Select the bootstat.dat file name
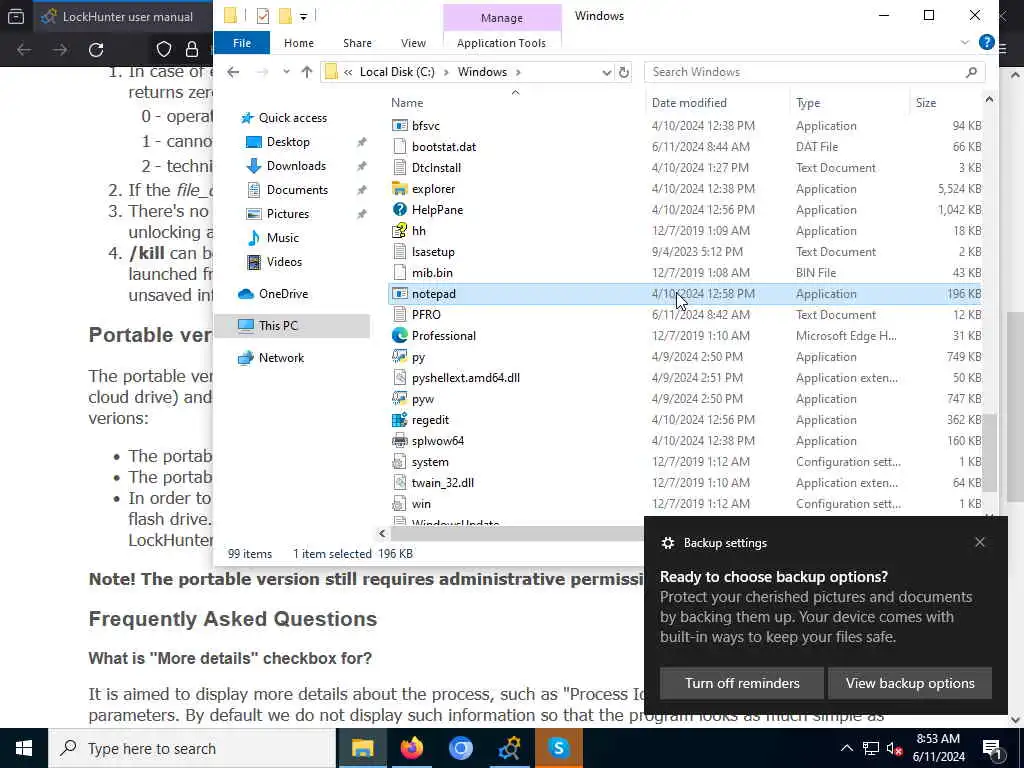 [x=444, y=147]
